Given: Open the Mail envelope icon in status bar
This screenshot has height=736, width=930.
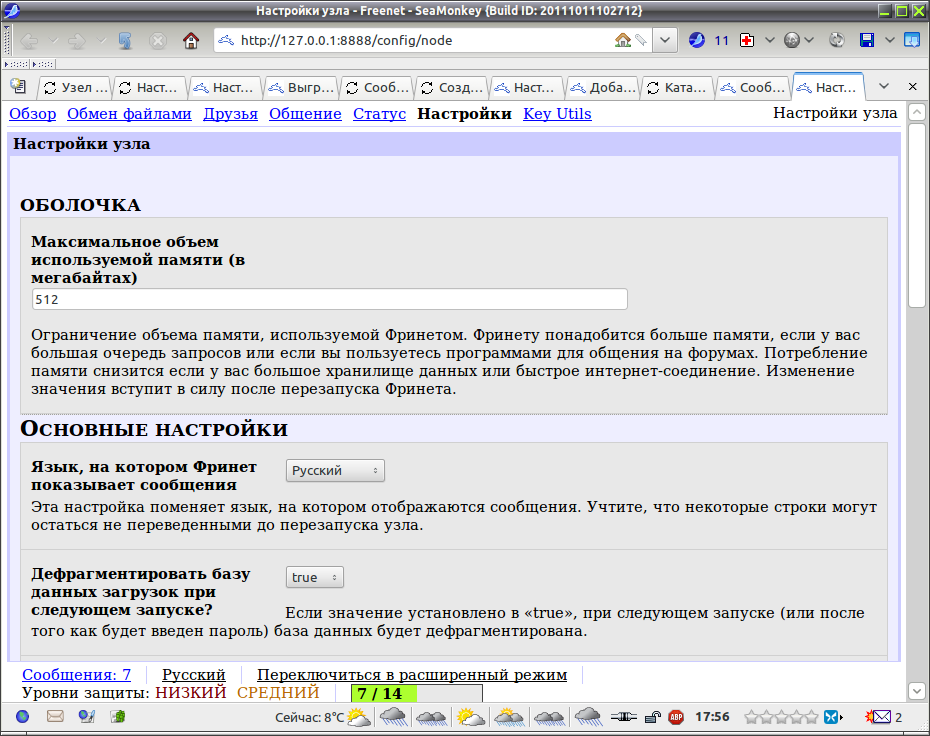Looking at the screenshot, I should (55, 717).
